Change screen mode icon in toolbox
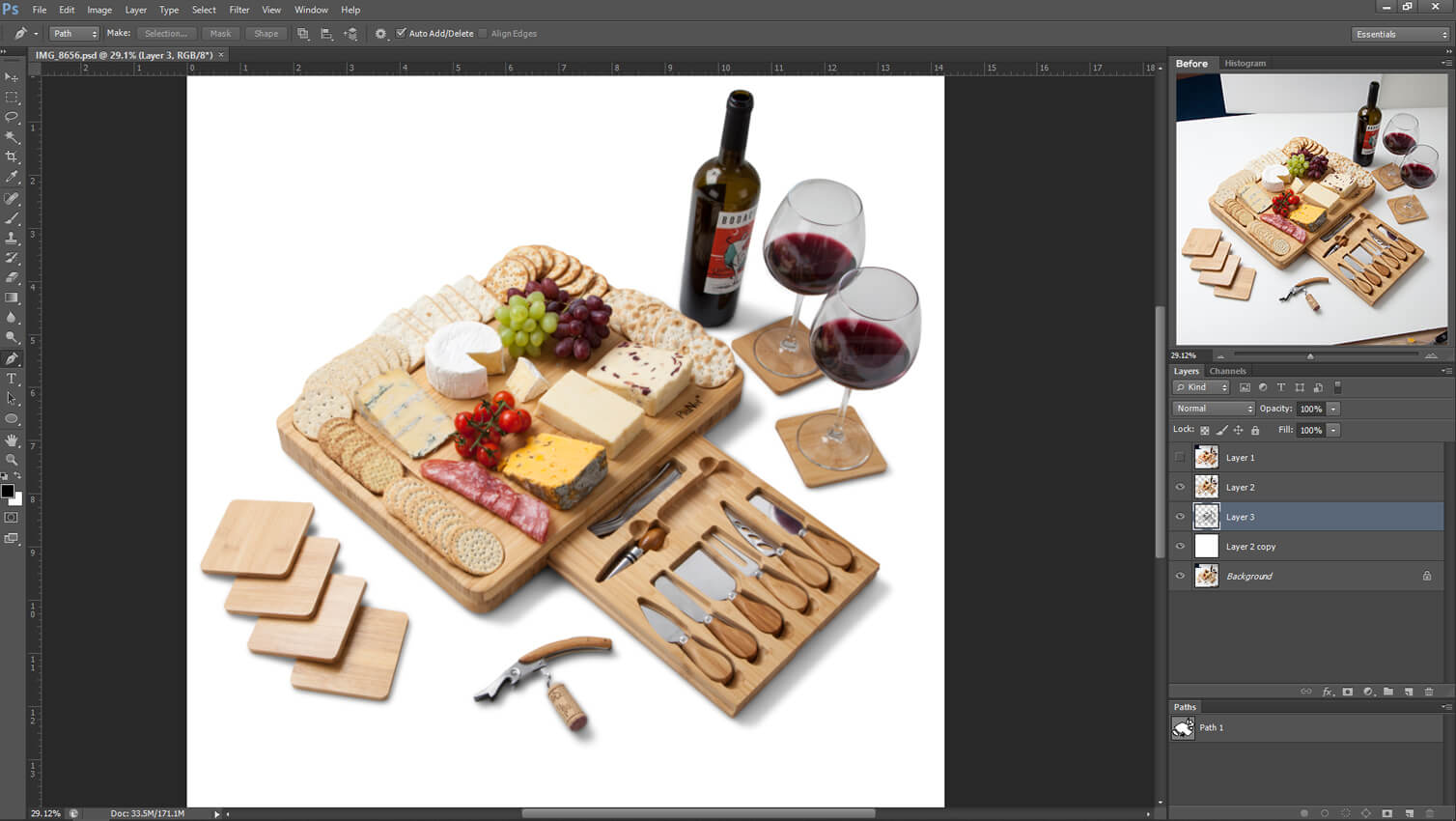This screenshot has width=1456, height=821. (12, 538)
